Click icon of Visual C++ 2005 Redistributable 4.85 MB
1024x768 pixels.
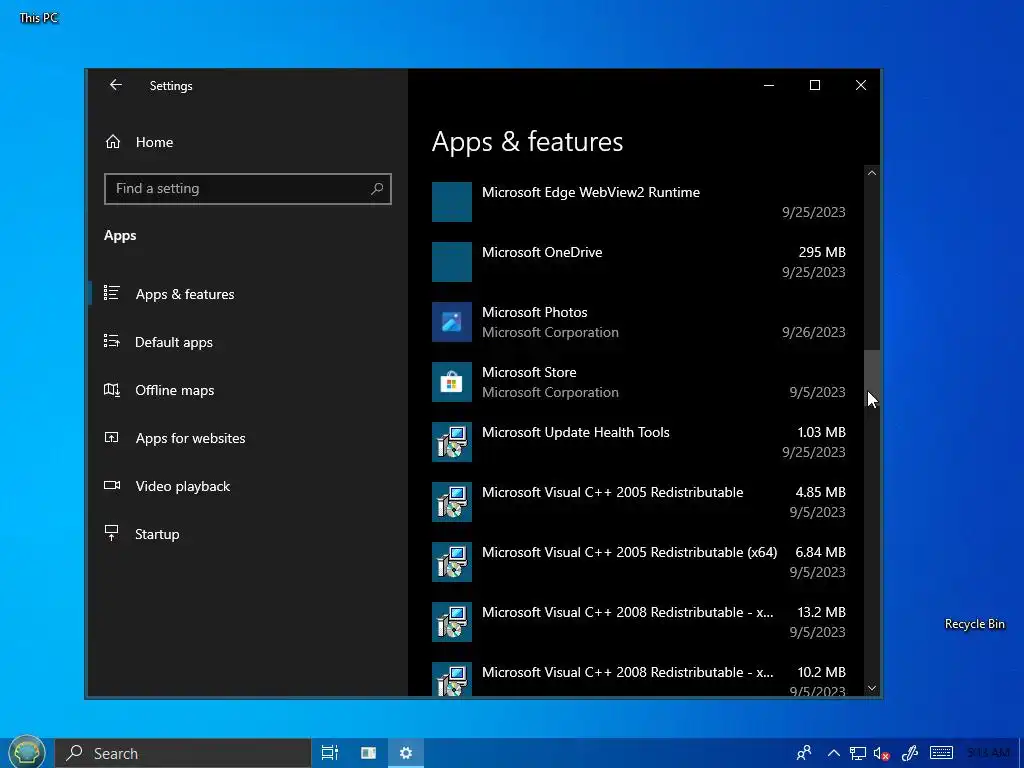click(452, 502)
